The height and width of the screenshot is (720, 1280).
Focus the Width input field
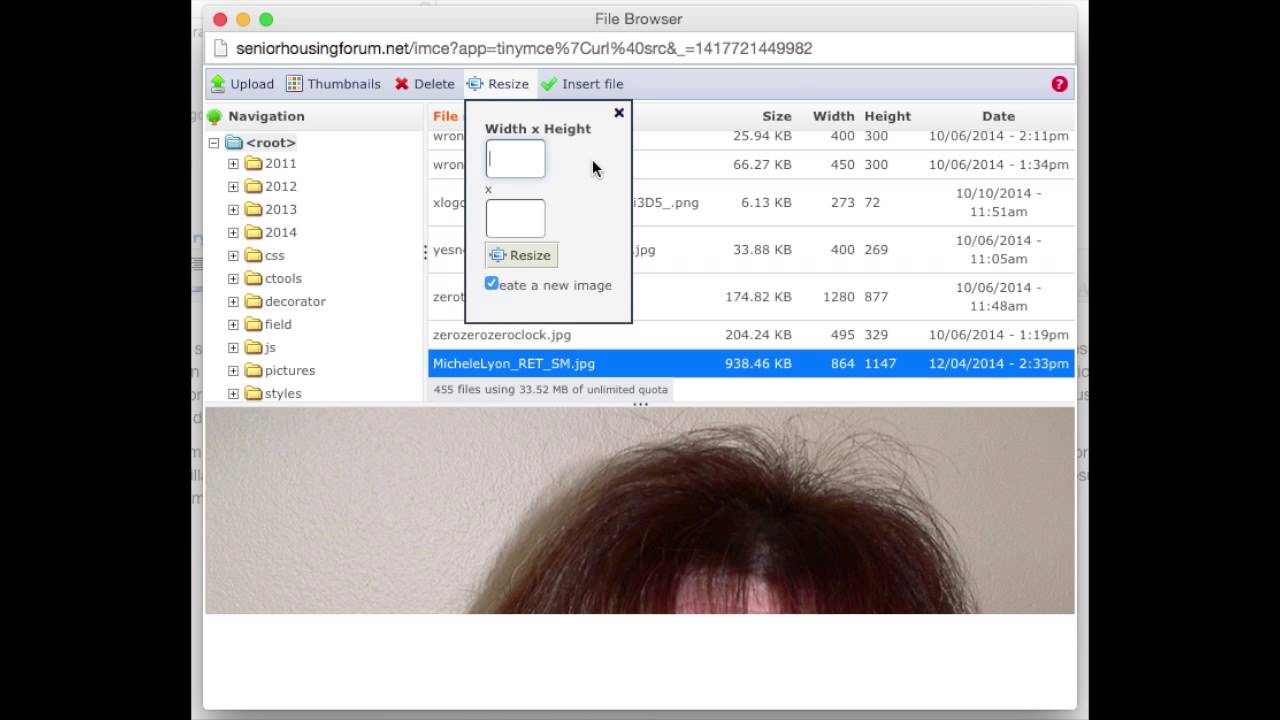coord(515,159)
